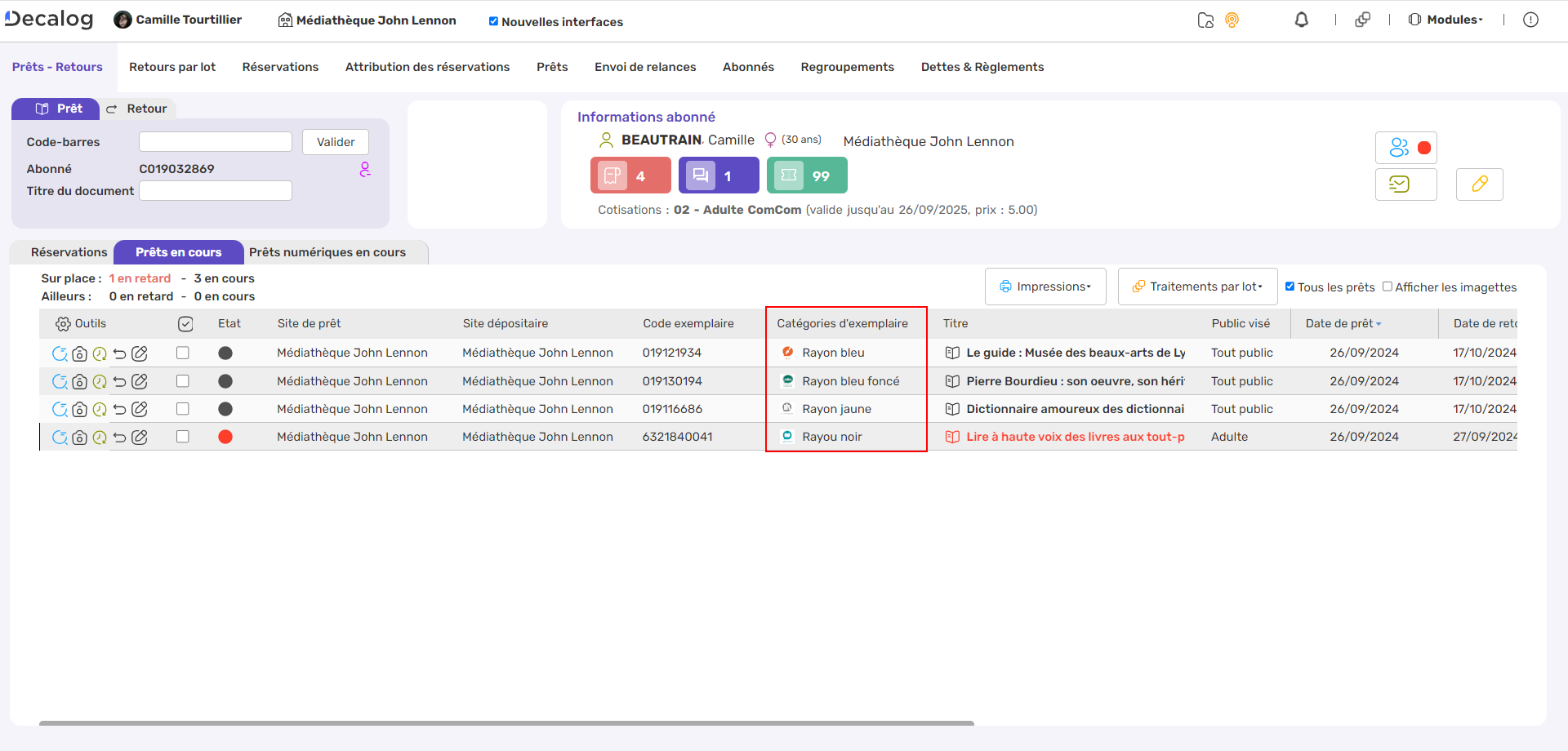Click the pink subscriber search icon
The height and width of the screenshot is (751, 1568).
365,169
